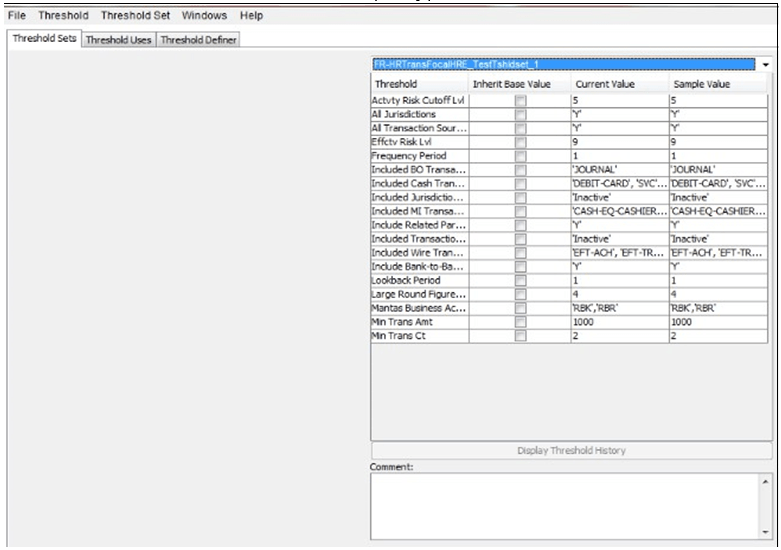Click the Threshold column header
Image resolution: width=781 pixels, height=550 pixels.
coord(420,84)
